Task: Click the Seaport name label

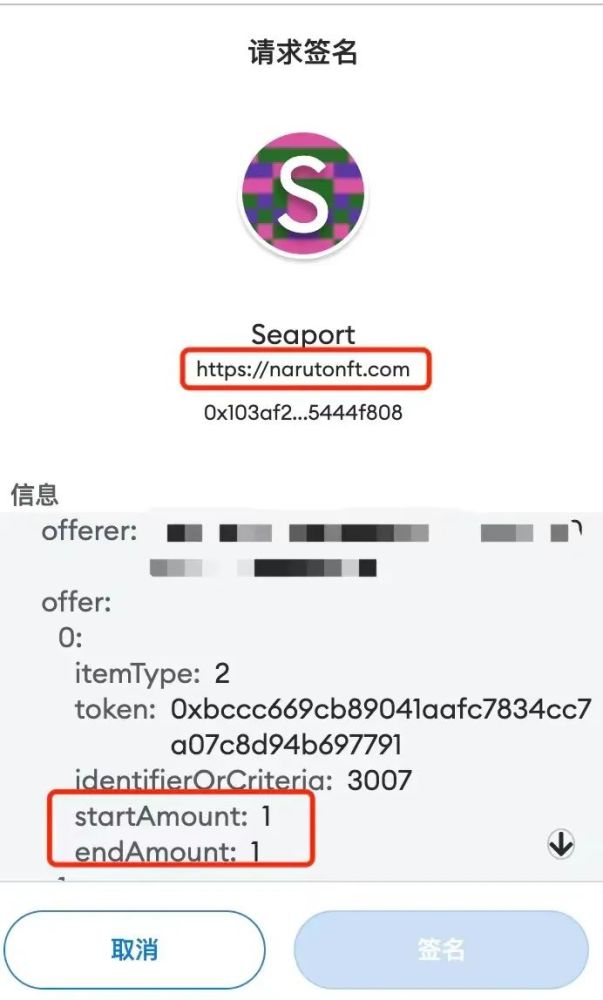Action: click(303, 334)
